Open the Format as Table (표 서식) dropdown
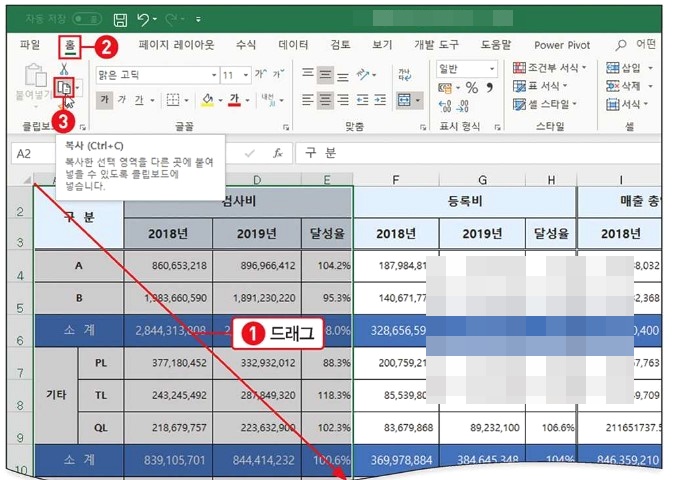The height and width of the screenshot is (480, 674). [540, 86]
